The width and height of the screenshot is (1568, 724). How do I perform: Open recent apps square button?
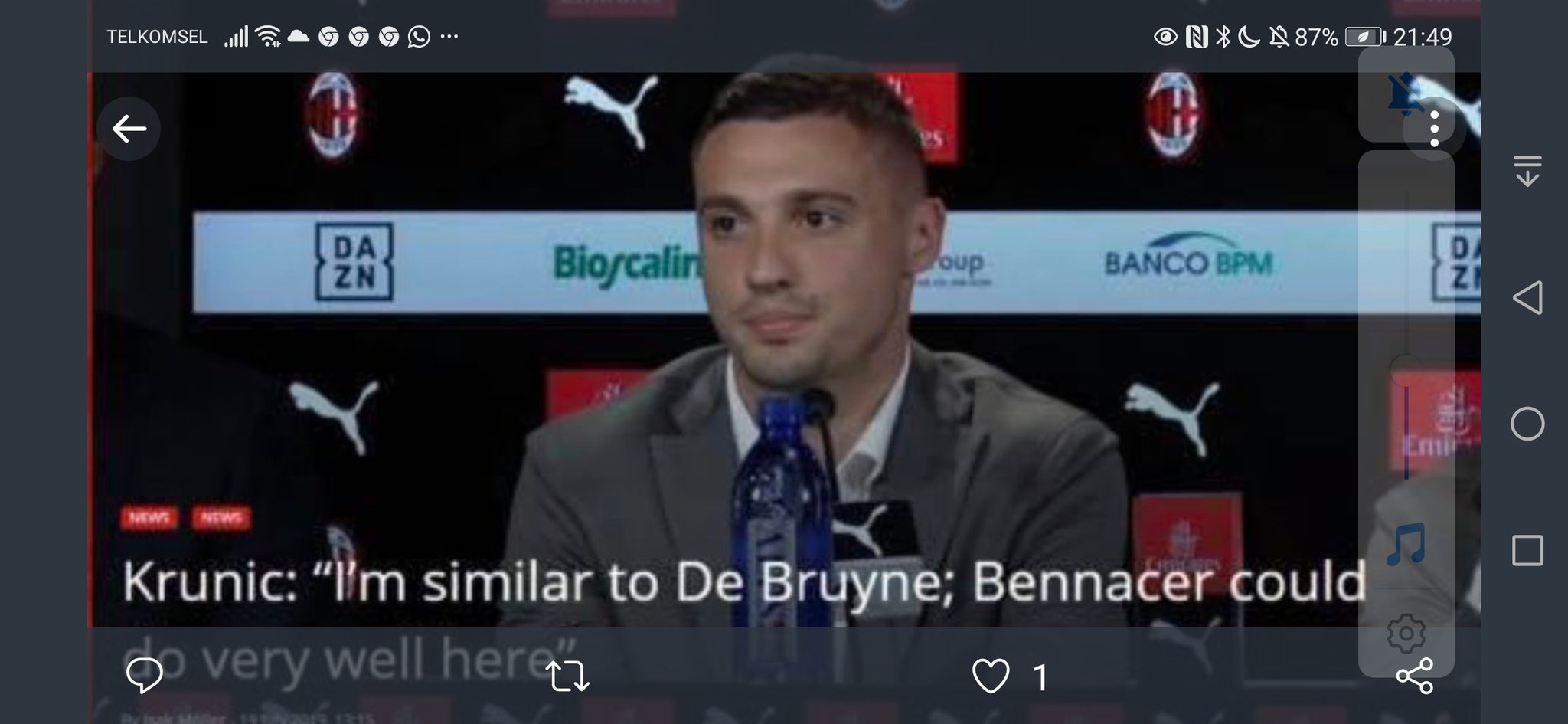tap(1527, 551)
